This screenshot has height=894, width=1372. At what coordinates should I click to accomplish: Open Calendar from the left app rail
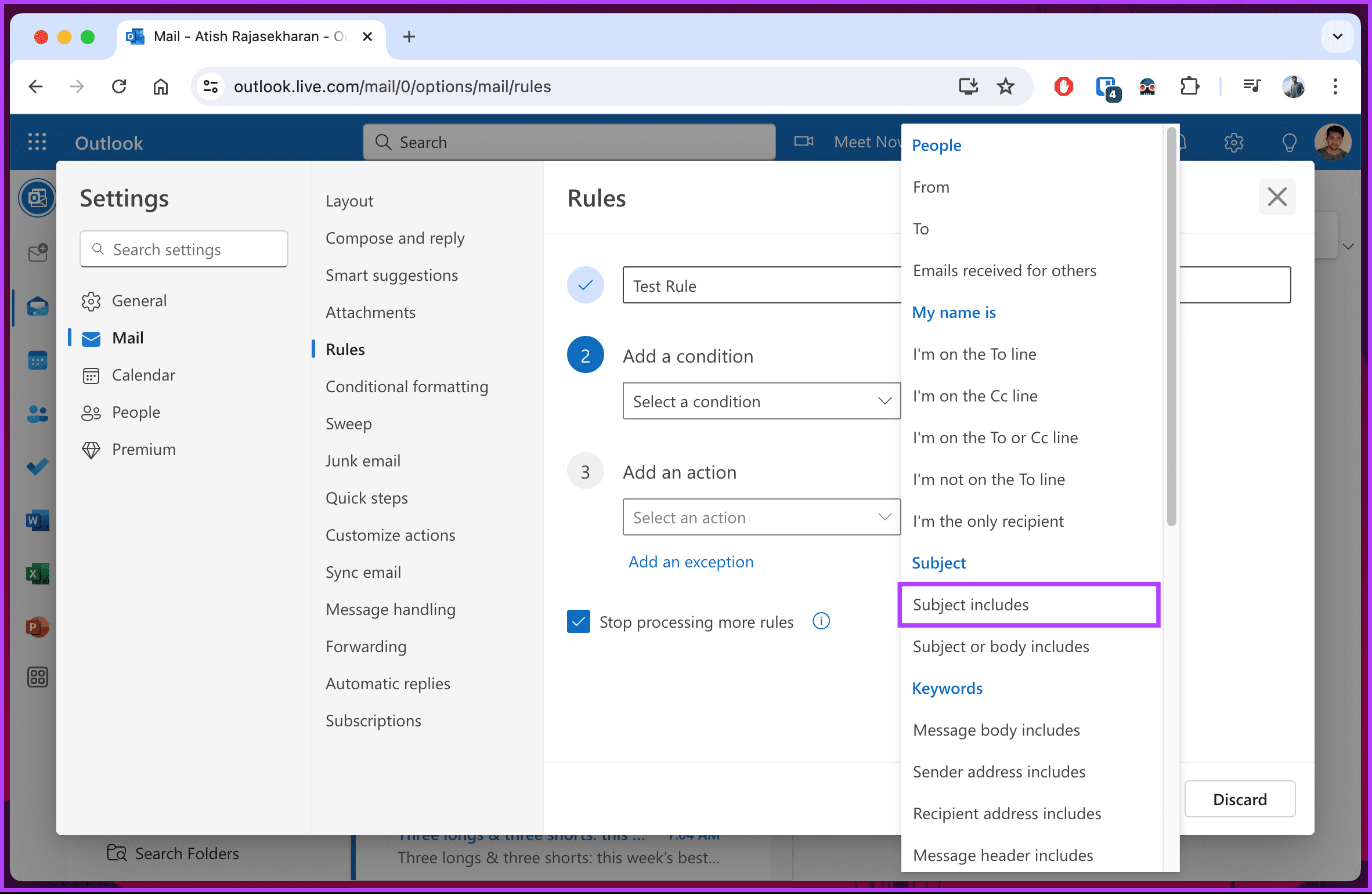37,360
